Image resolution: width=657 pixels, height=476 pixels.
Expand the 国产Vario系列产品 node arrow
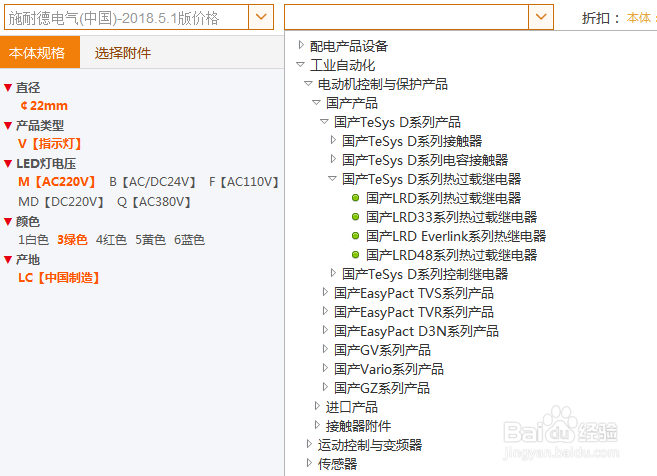click(x=325, y=368)
